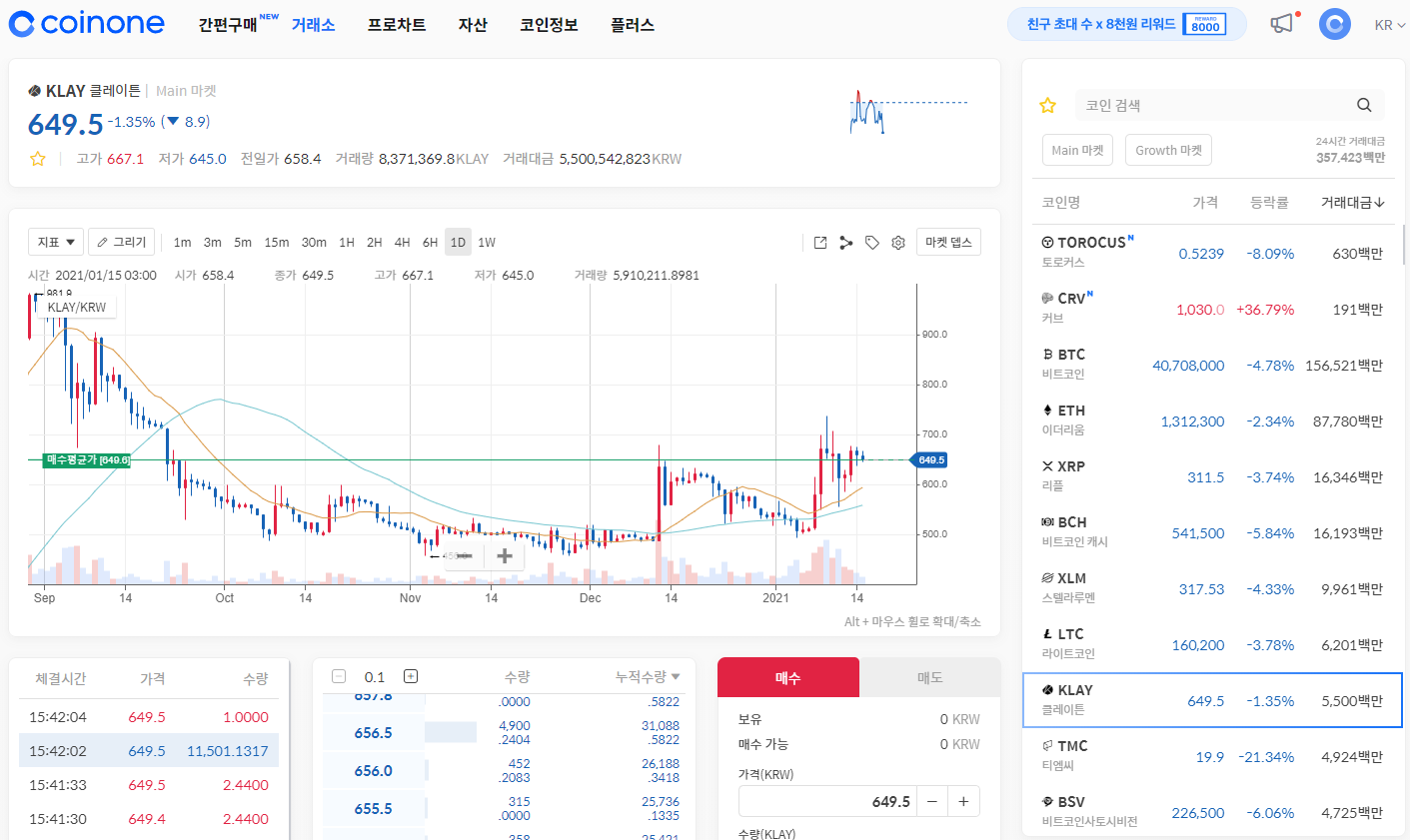Filter coin list by favorites star
1410x840 pixels.
click(1047, 106)
